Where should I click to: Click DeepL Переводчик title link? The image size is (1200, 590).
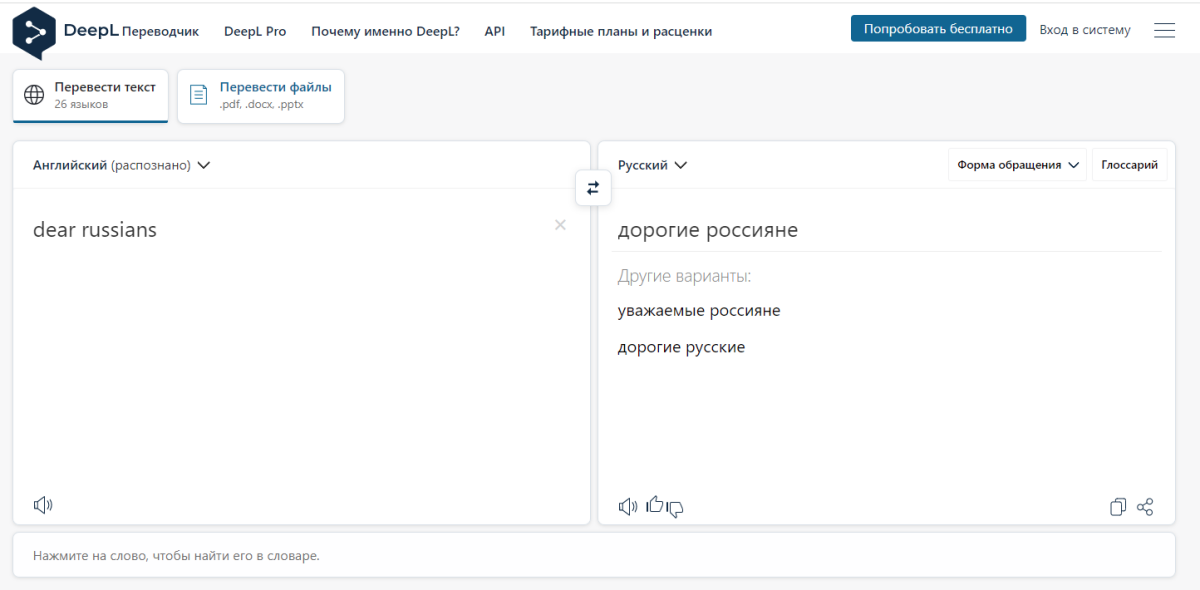[131, 31]
